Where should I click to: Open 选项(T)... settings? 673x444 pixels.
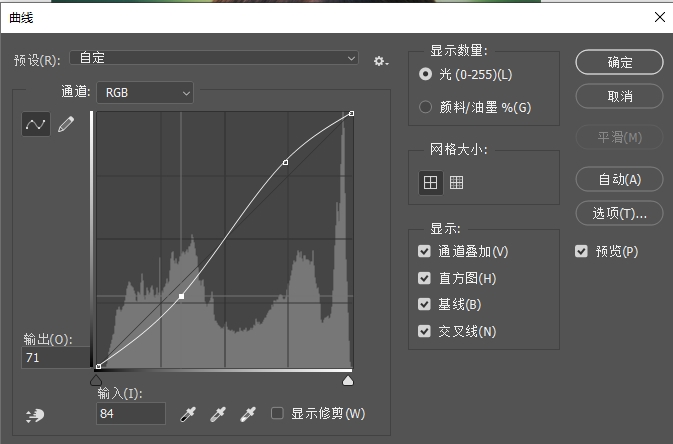619,213
